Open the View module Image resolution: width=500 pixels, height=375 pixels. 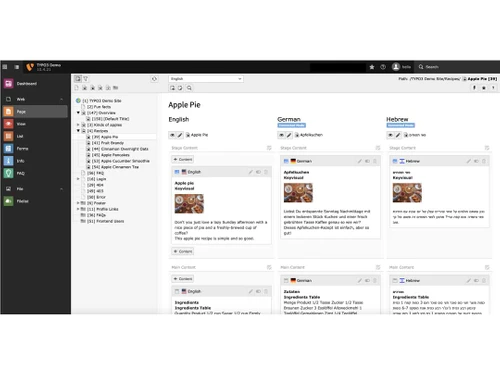click(x=35, y=124)
